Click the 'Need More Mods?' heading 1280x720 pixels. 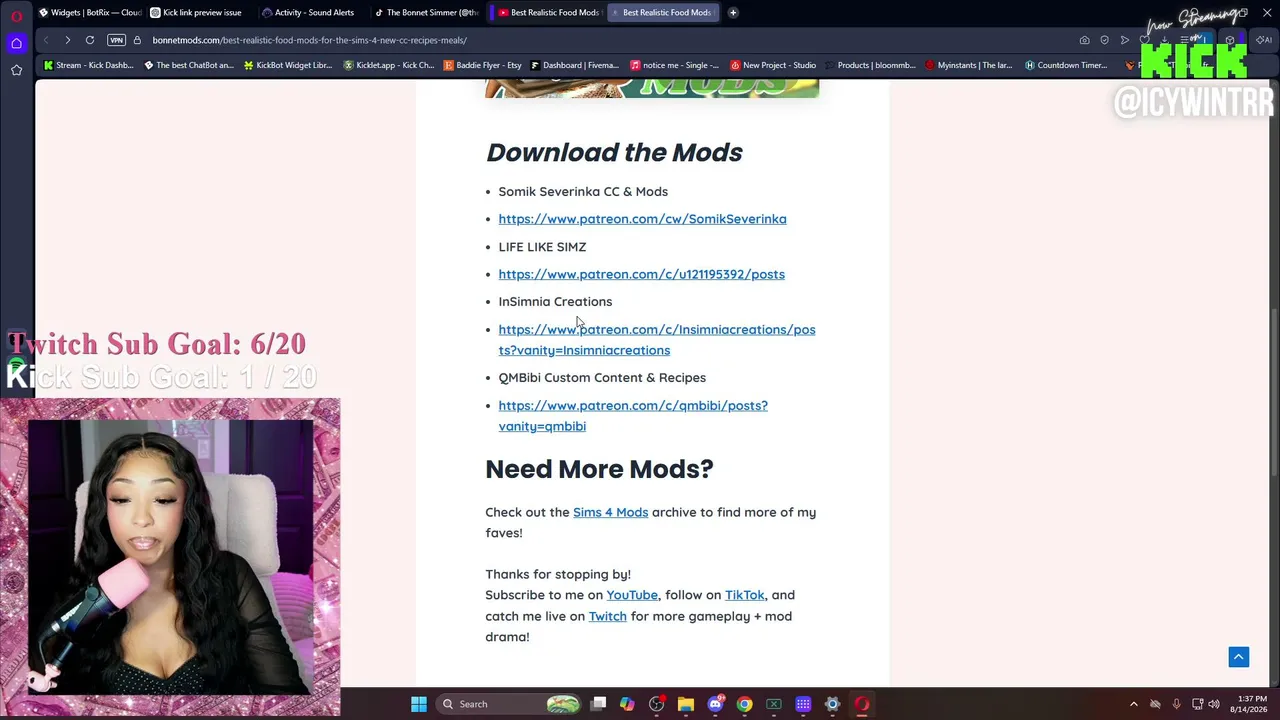click(x=599, y=468)
